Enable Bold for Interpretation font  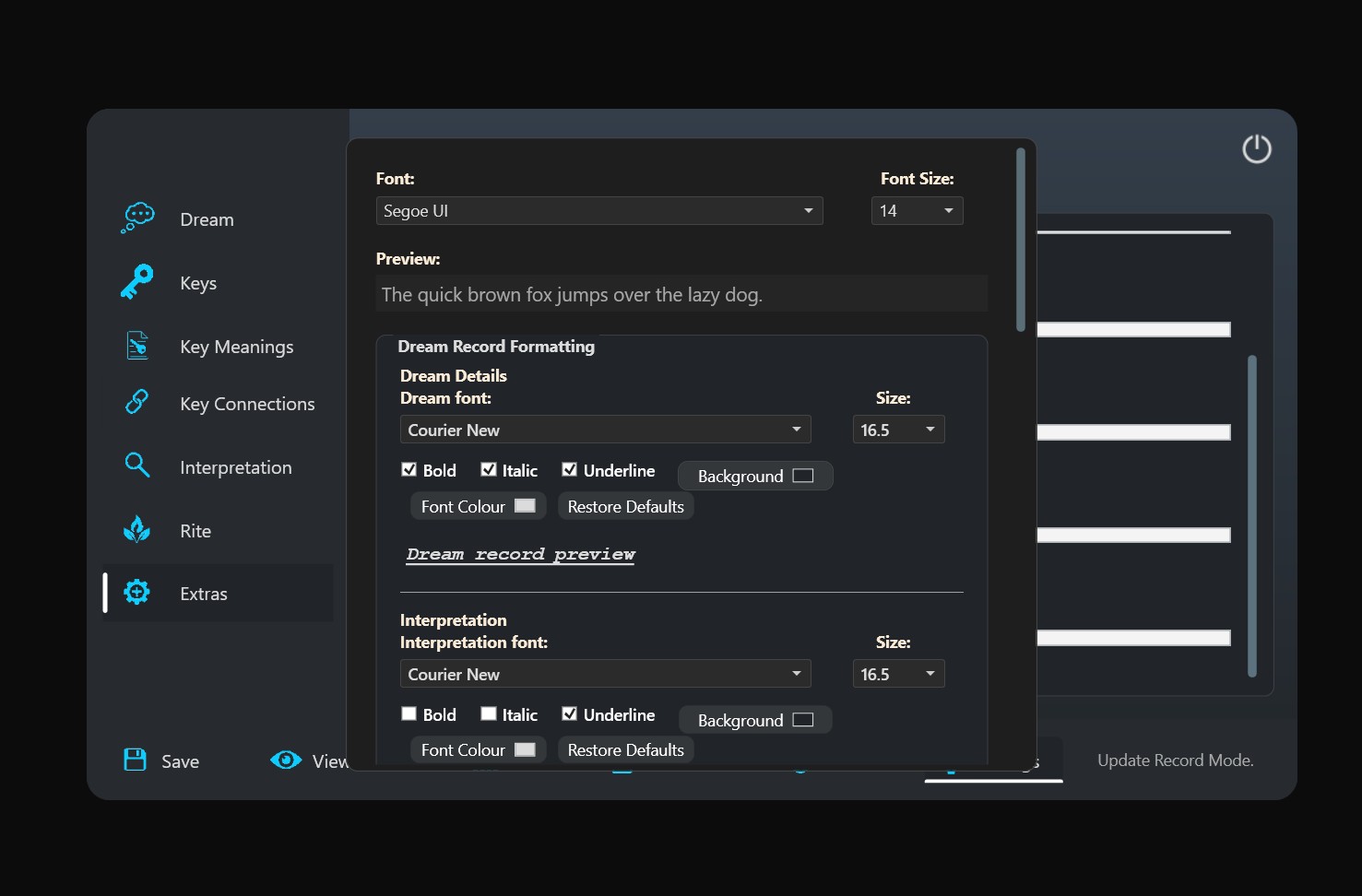point(409,713)
